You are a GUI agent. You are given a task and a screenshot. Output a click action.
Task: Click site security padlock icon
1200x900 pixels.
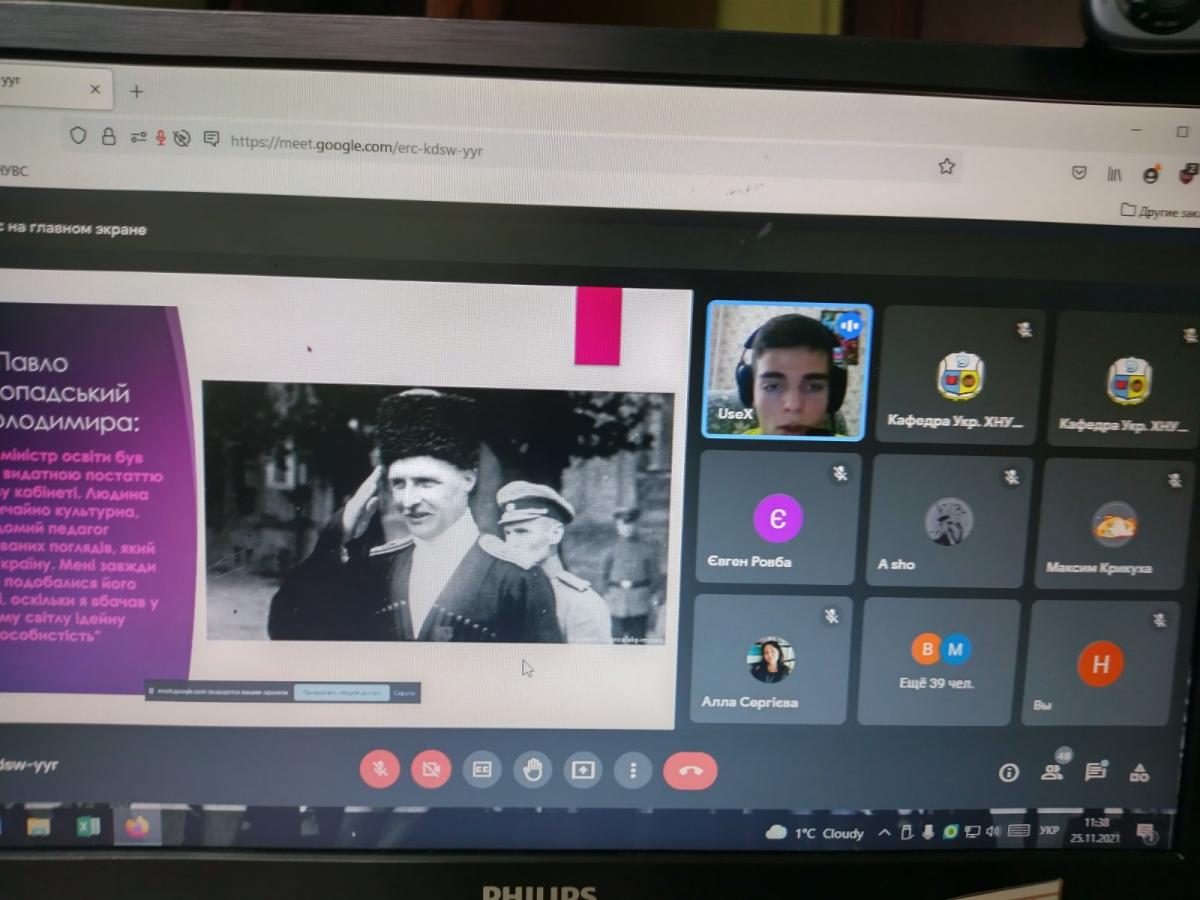[x=109, y=137]
